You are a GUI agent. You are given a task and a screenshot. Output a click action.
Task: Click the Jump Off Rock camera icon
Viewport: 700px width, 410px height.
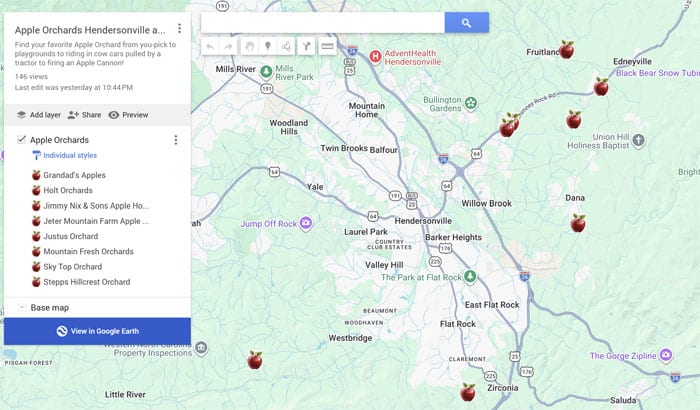pos(306,223)
